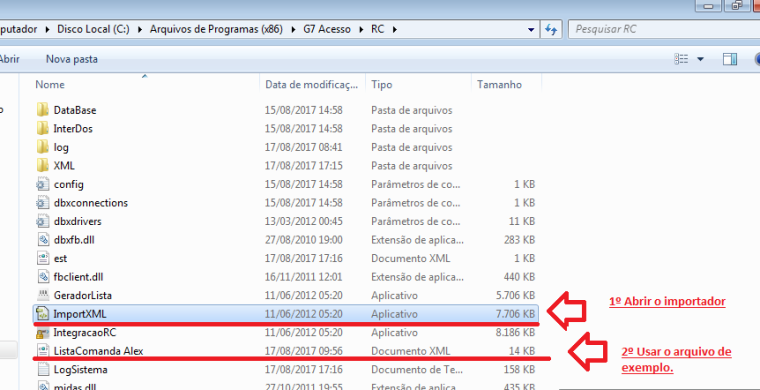The height and width of the screenshot is (390, 760).
Task: Select the LogSistema file name
Action: tap(80, 370)
